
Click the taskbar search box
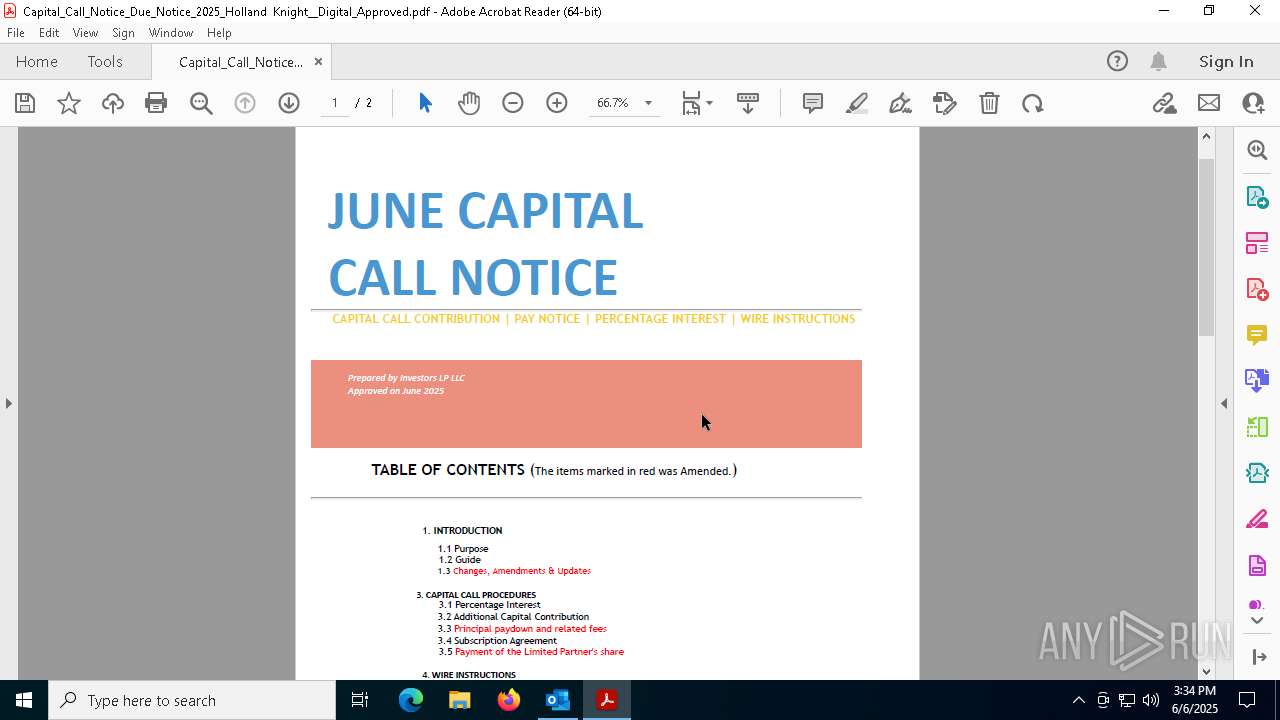click(192, 700)
